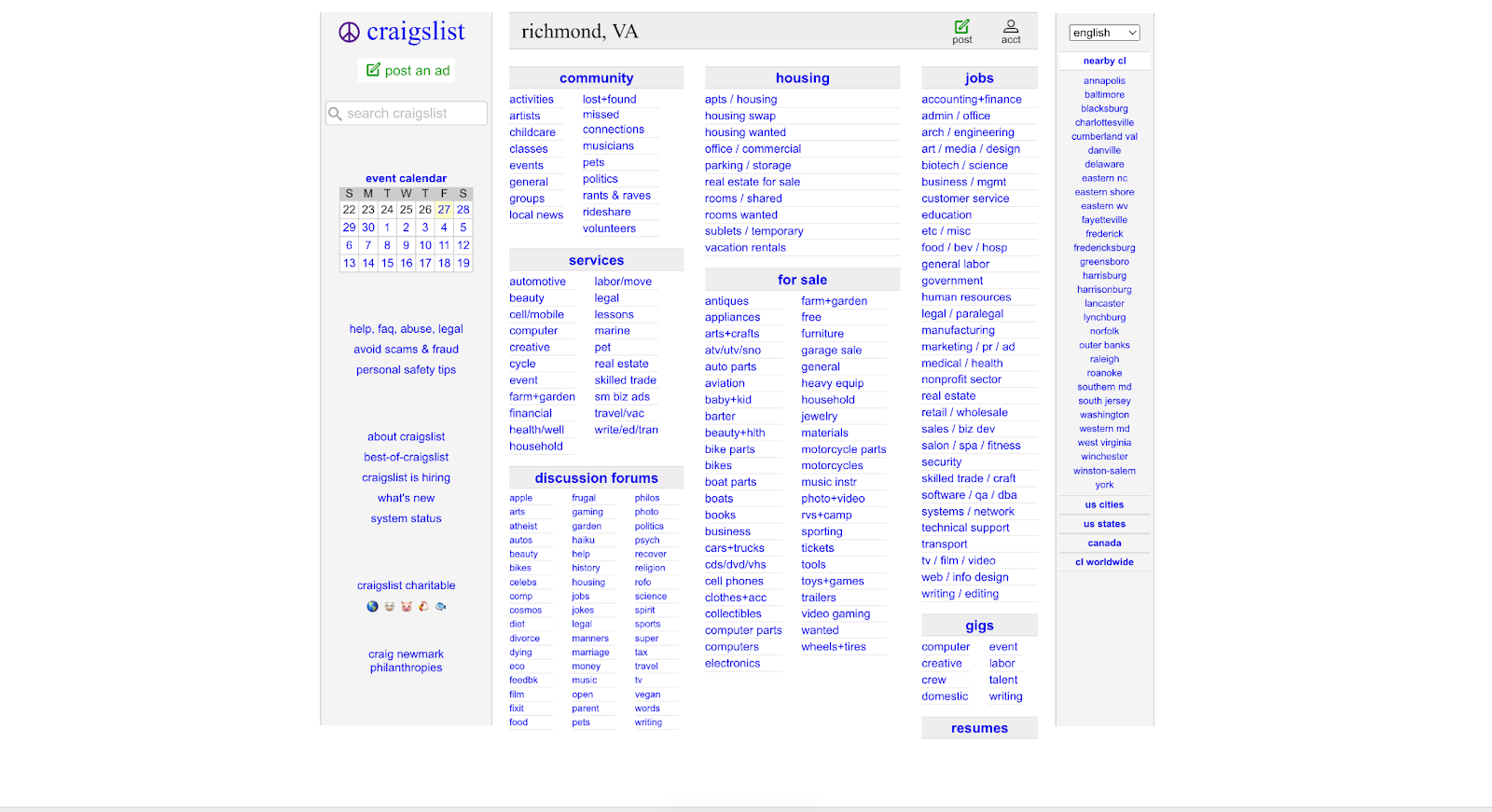
Task: Open 'video gaming' for sale category
Action: coord(836,613)
